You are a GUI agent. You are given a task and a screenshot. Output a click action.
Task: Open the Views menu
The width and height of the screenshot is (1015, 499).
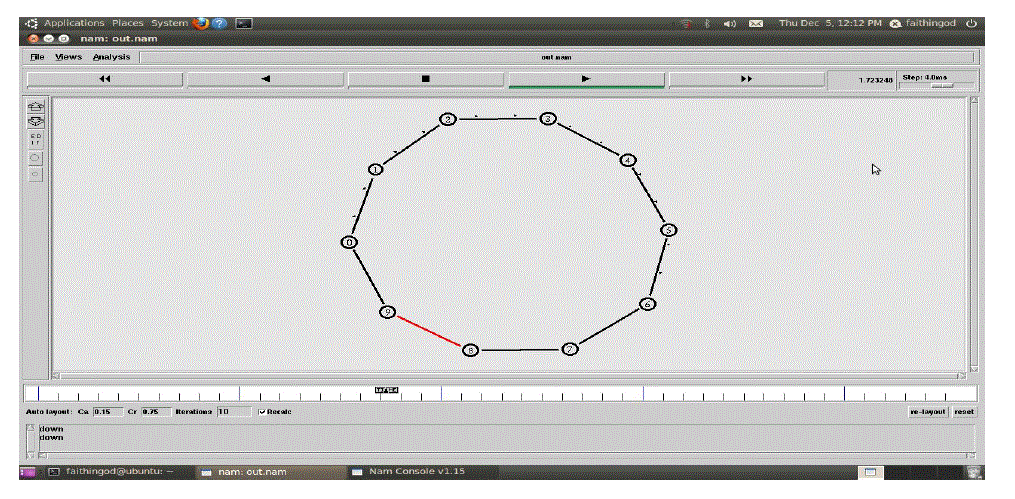point(68,57)
